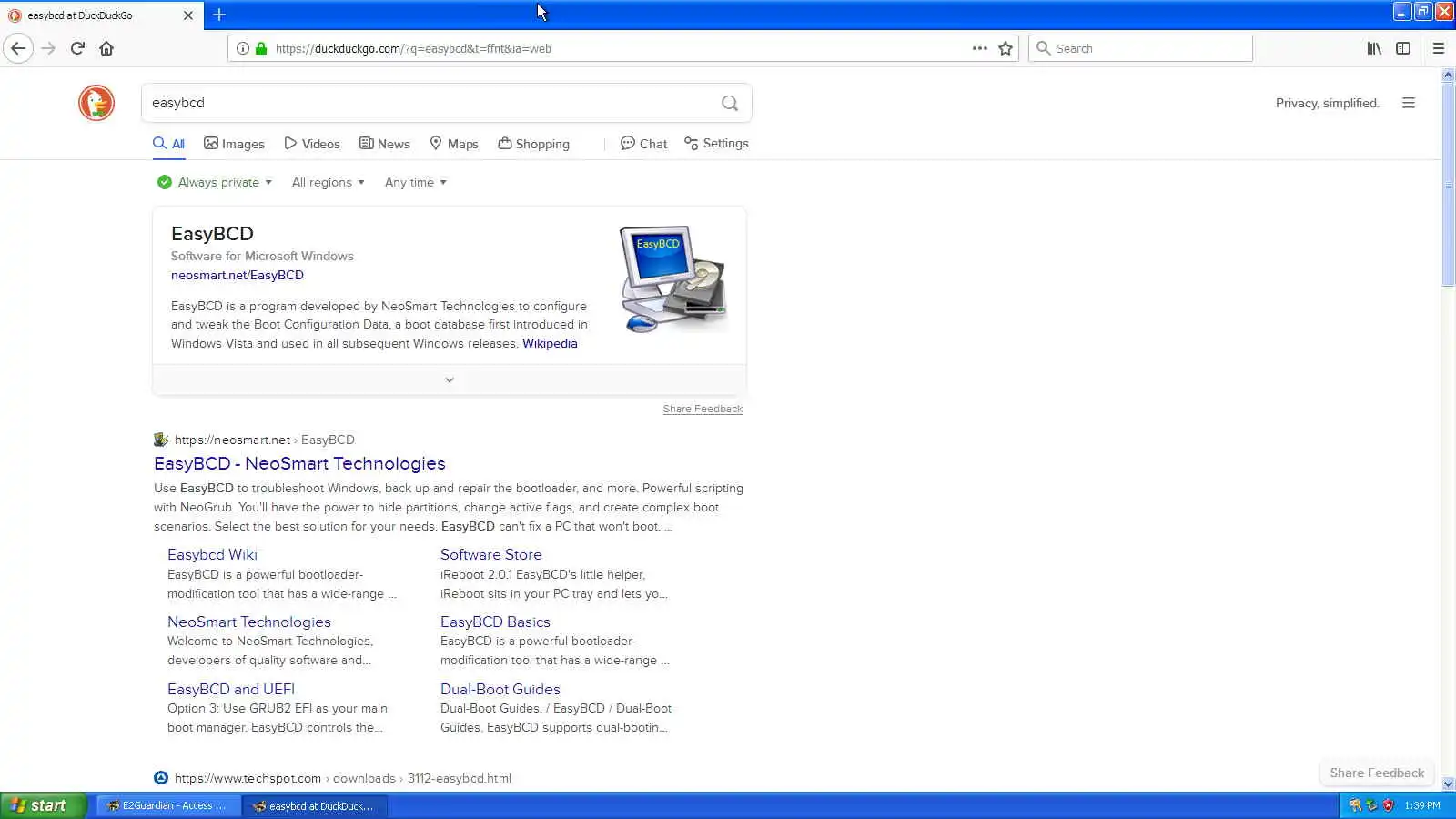Screen dimensions: 1456x819
Task: Switch to E2Guardian - Access taskbar window
Action: pyautogui.click(x=168, y=805)
